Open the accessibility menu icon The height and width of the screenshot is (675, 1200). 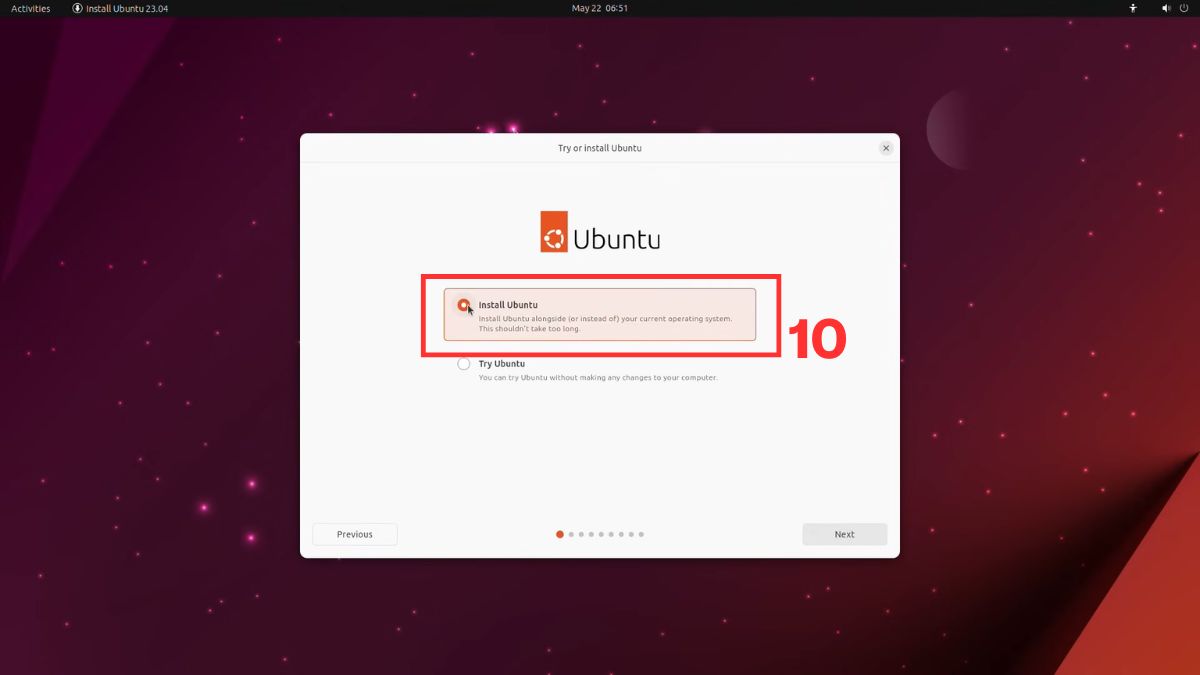tap(1133, 8)
